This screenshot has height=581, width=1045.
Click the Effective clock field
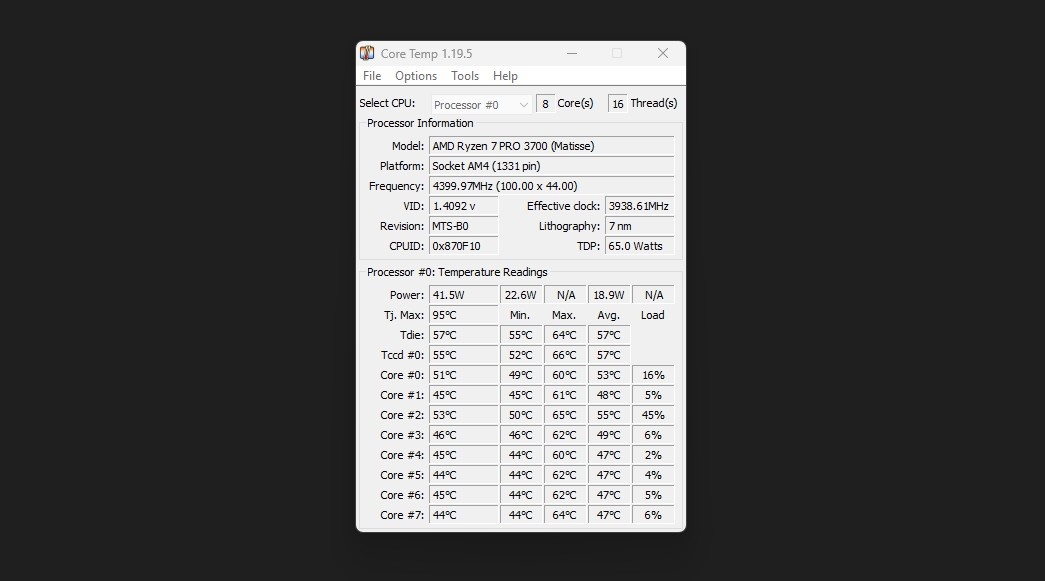(639, 206)
